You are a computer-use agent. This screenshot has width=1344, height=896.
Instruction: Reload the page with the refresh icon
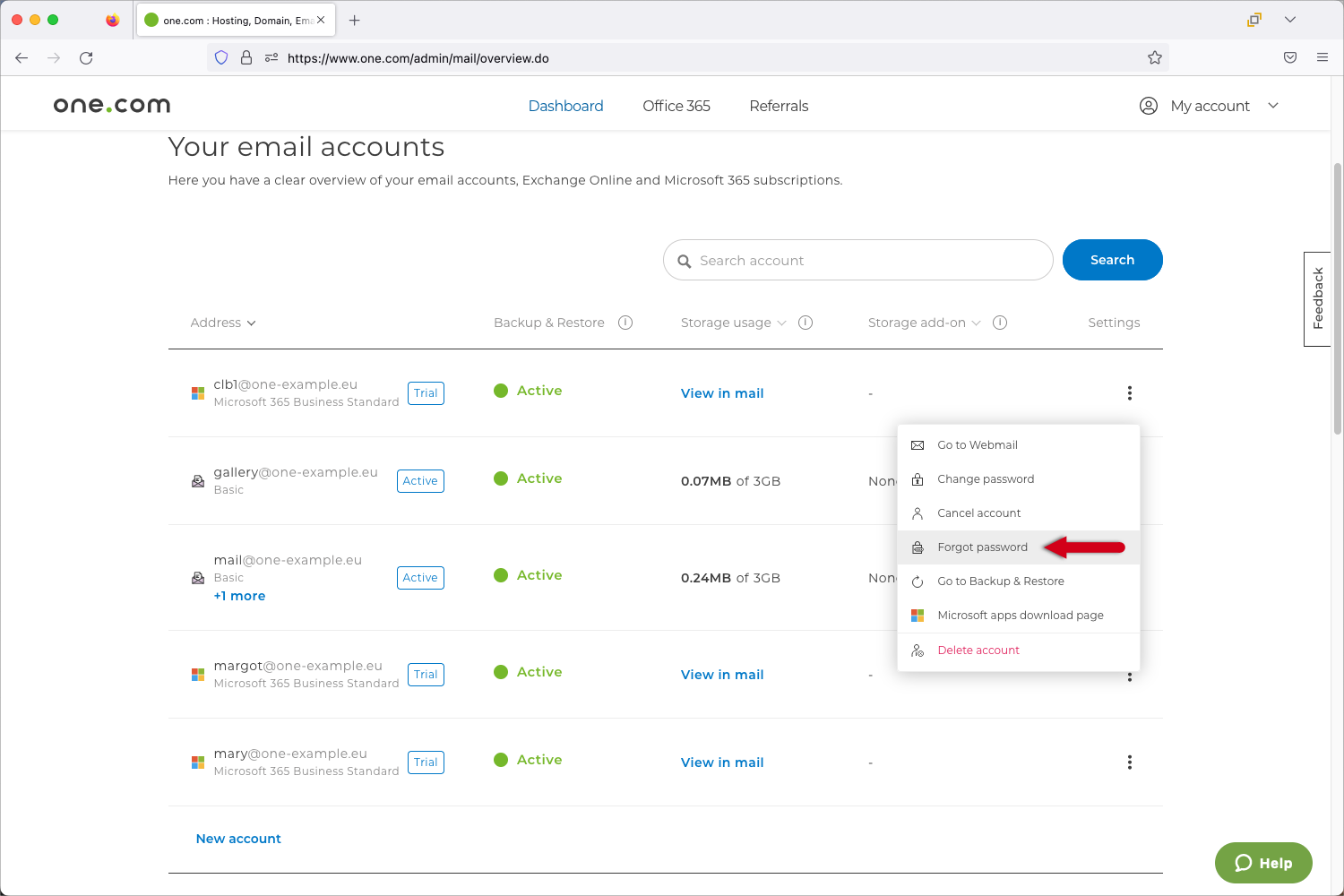coord(86,58)
